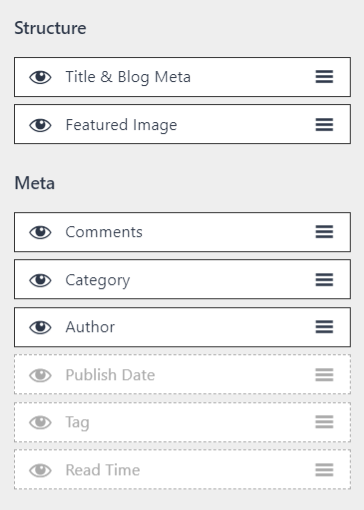Click the Tag drag handle icon
The width and height of the screenshot is (364, 510).
pos(324,422)
